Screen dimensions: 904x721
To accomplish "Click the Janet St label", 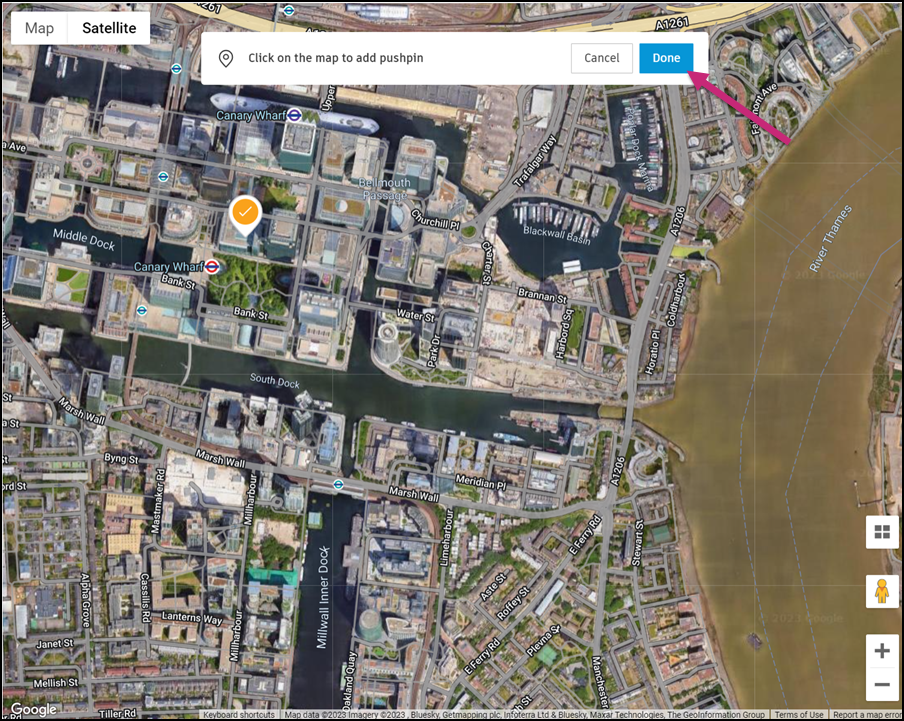I will click(x=55, y=643).
